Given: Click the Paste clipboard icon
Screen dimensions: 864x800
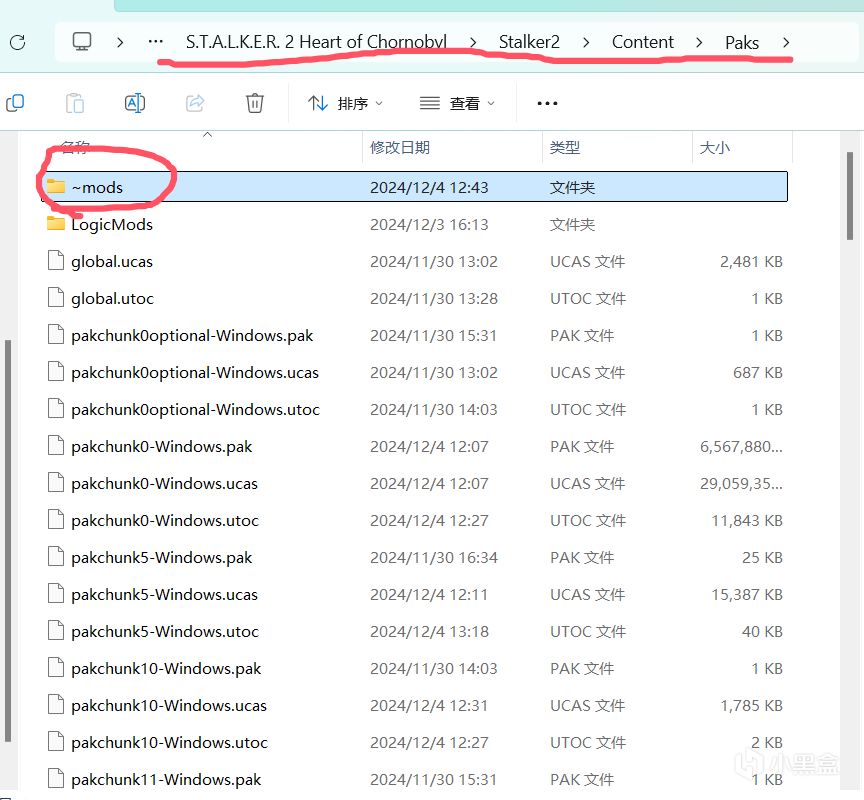Looking at the screenshot, I should click(x=75, y=103).
